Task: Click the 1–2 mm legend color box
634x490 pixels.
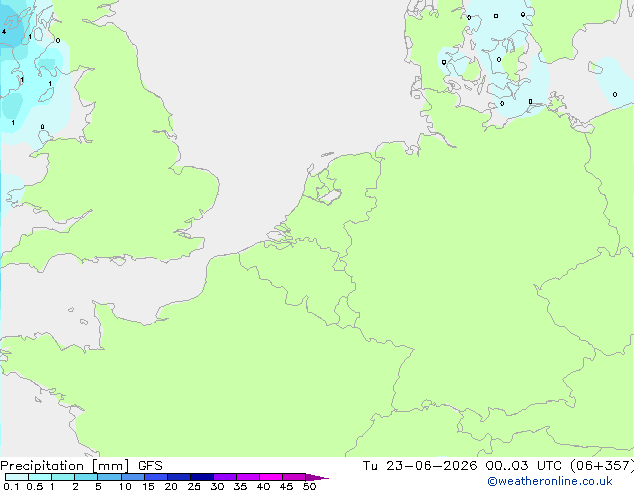Action: click(63, 477)
